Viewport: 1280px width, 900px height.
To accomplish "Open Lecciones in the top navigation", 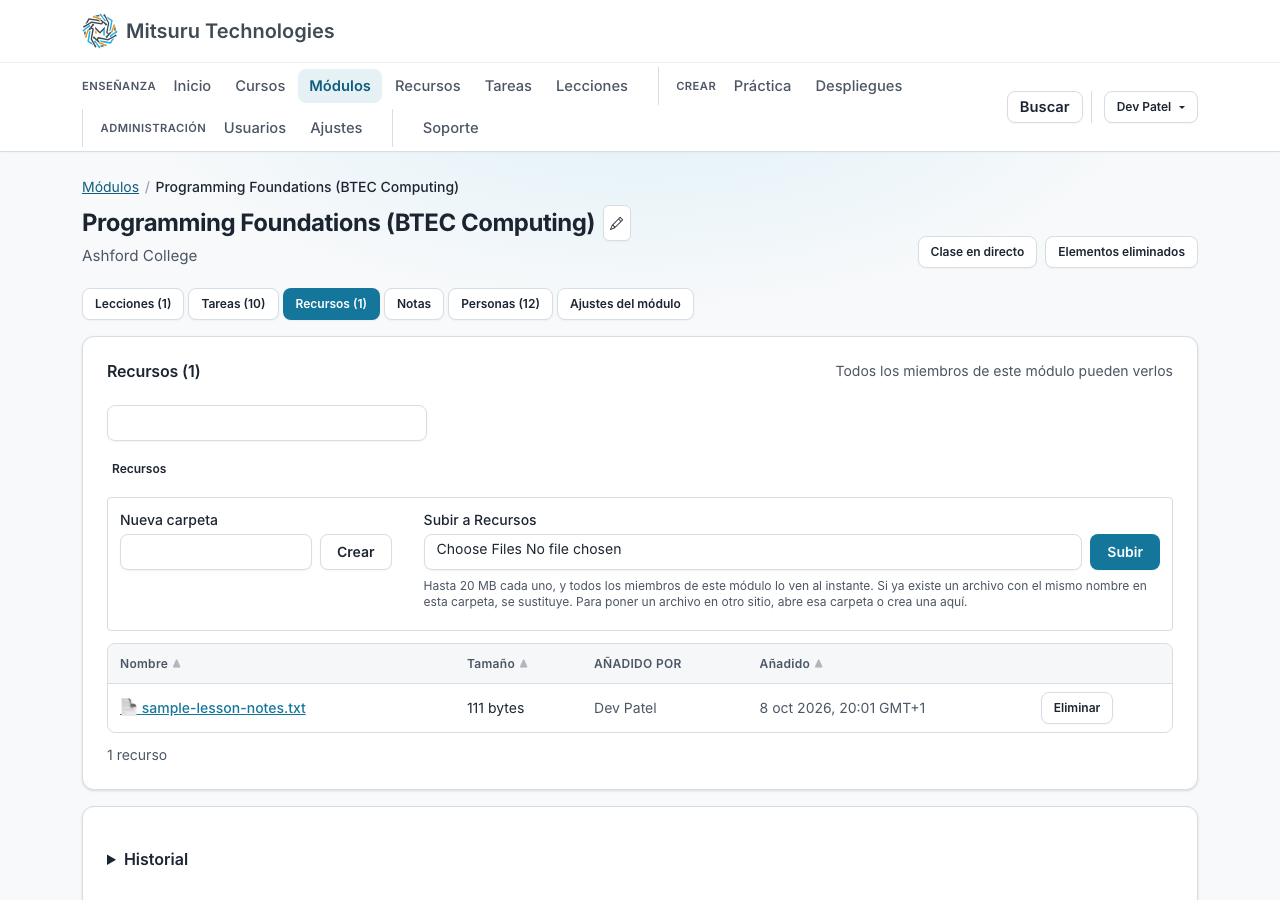I will coord(592,86).
